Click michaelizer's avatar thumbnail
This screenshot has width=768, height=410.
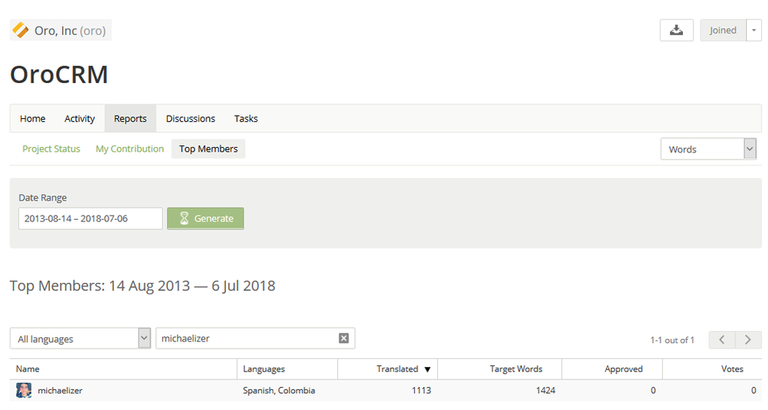coord(24,391)
